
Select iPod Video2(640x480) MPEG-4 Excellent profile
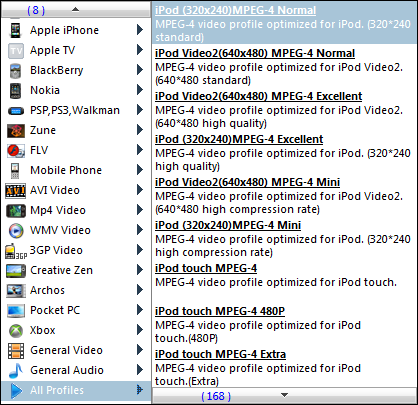[283, 110]
